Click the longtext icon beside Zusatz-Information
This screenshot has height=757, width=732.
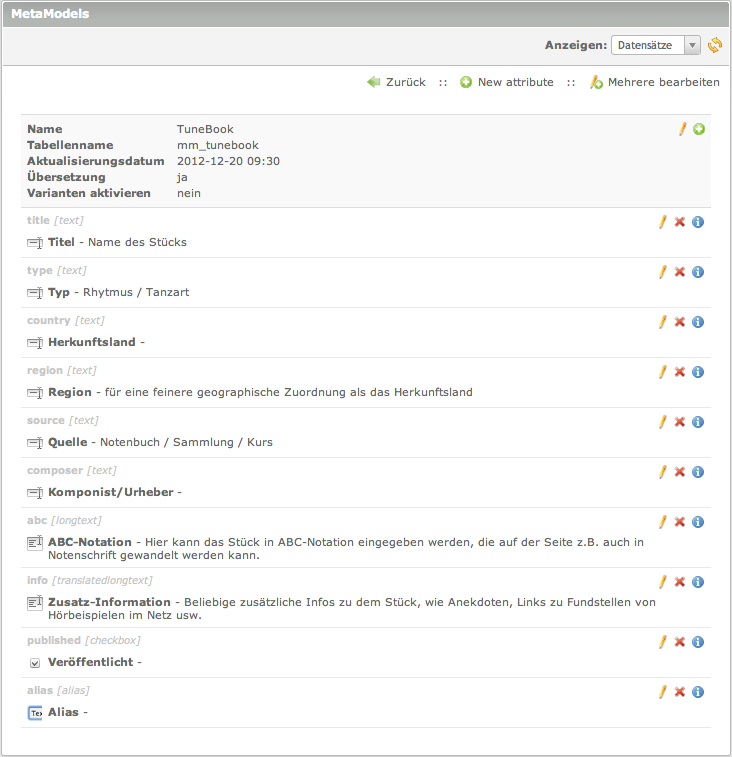coord(35,603)
